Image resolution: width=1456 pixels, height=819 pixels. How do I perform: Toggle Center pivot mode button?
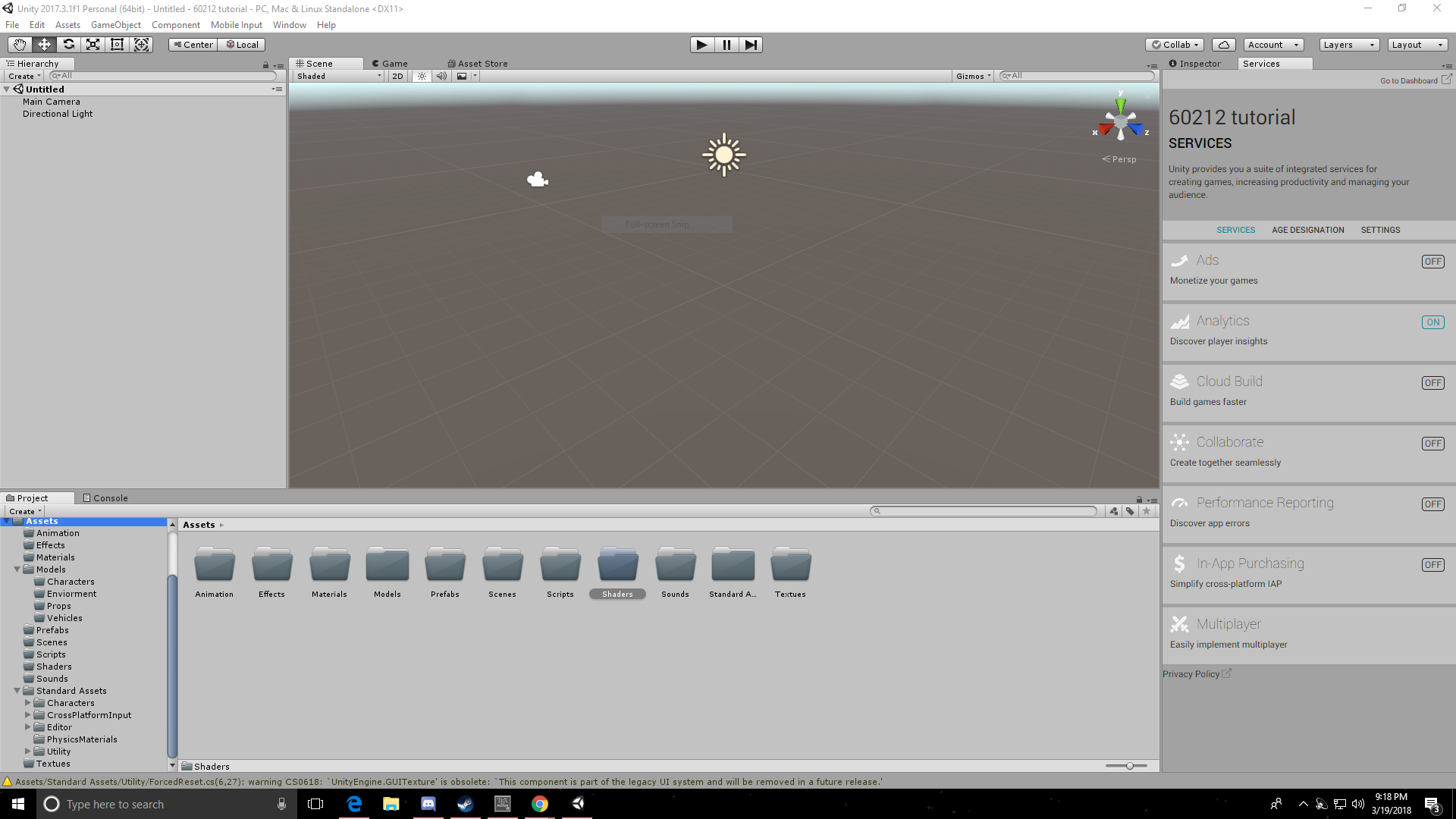(x=193, y=45)
